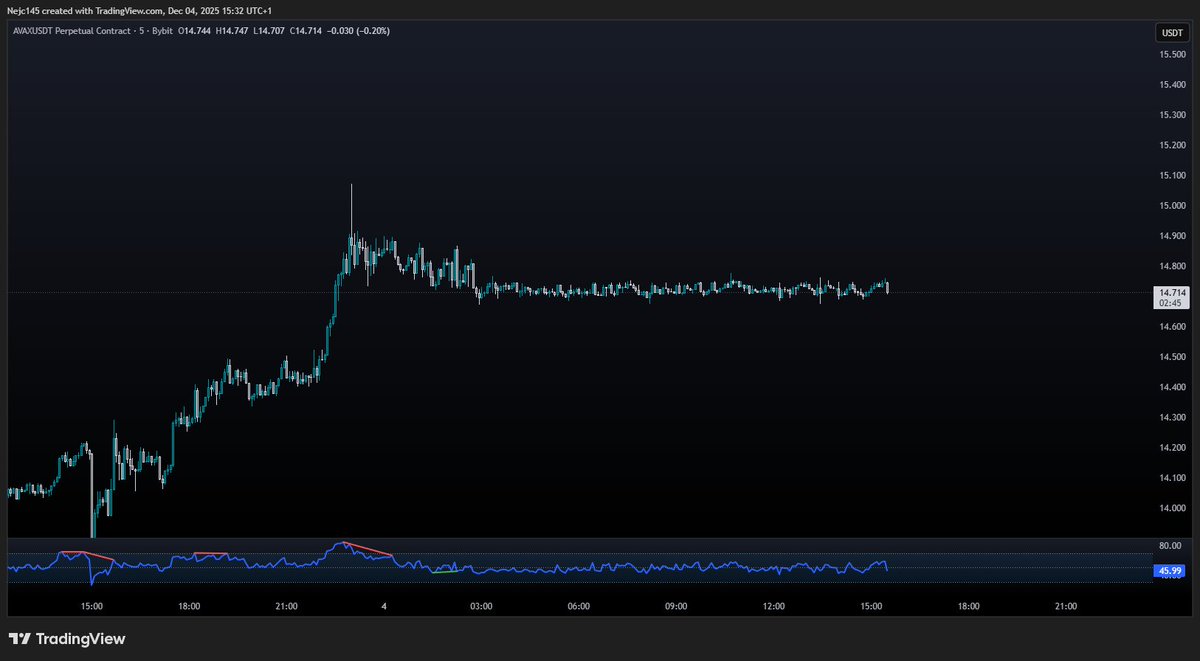Click the 14.500 price axis label
The width and height of the screenshot is (1200, 661).
pos(1171,357)
